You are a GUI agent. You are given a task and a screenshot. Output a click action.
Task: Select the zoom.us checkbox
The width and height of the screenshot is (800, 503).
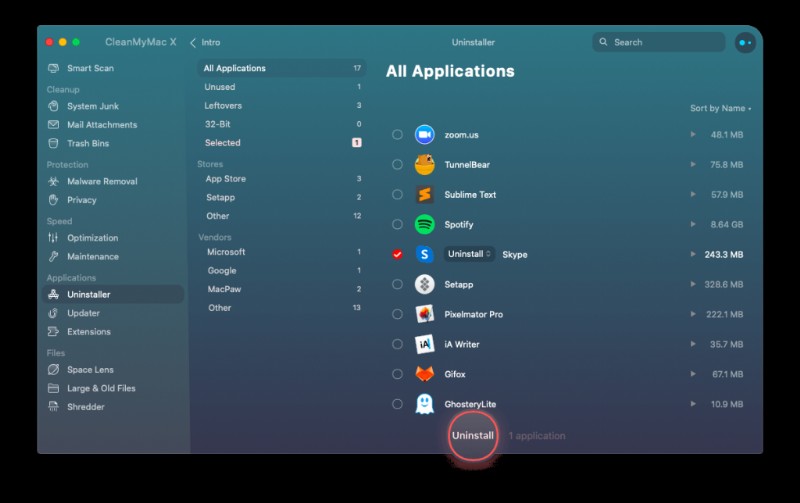pyautogui.click(x=397, y=135)
